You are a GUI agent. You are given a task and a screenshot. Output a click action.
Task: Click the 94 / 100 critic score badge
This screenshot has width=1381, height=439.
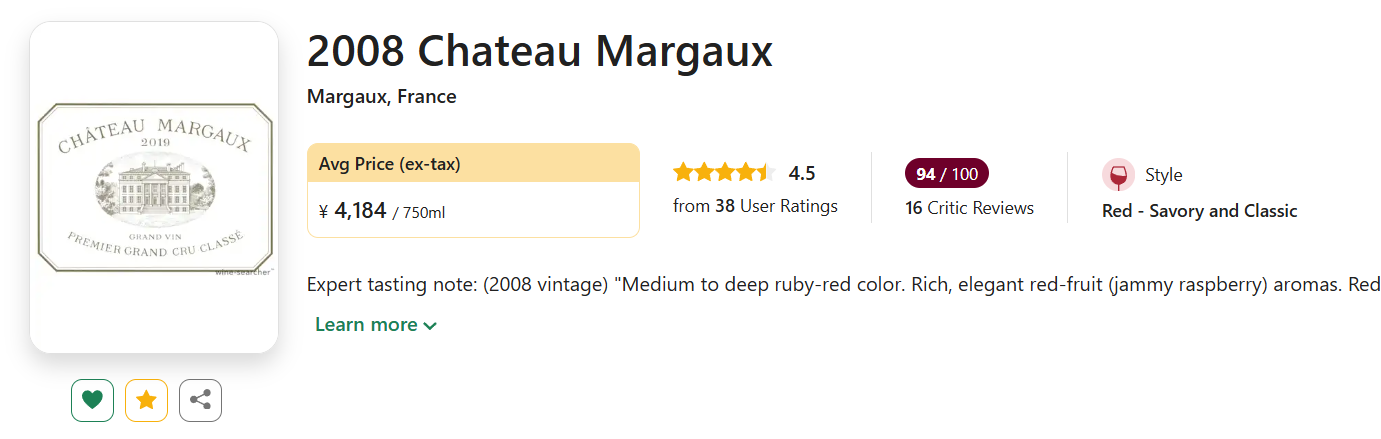946,174
